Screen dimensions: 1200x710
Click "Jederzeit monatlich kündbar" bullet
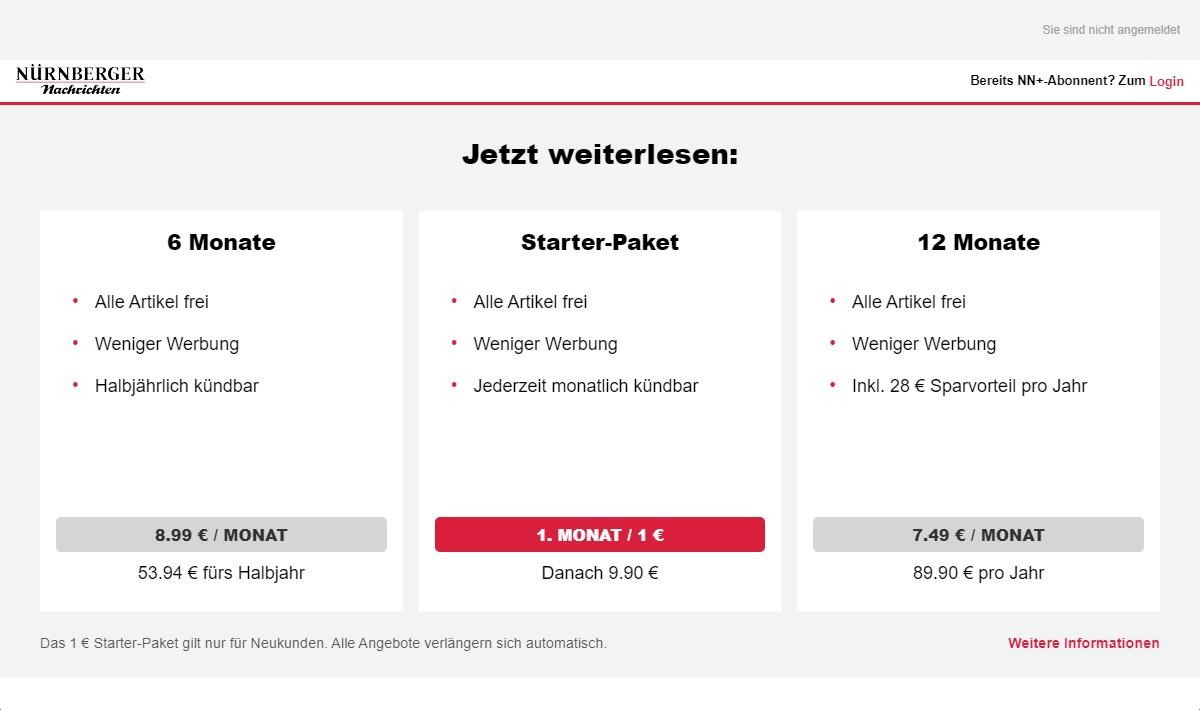coord(585,386)
